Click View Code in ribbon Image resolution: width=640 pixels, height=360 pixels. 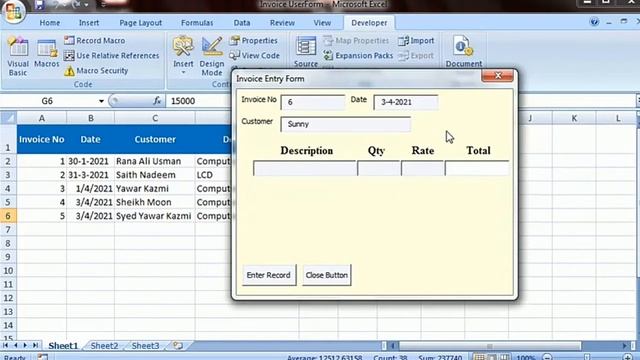tap(254, 56)
